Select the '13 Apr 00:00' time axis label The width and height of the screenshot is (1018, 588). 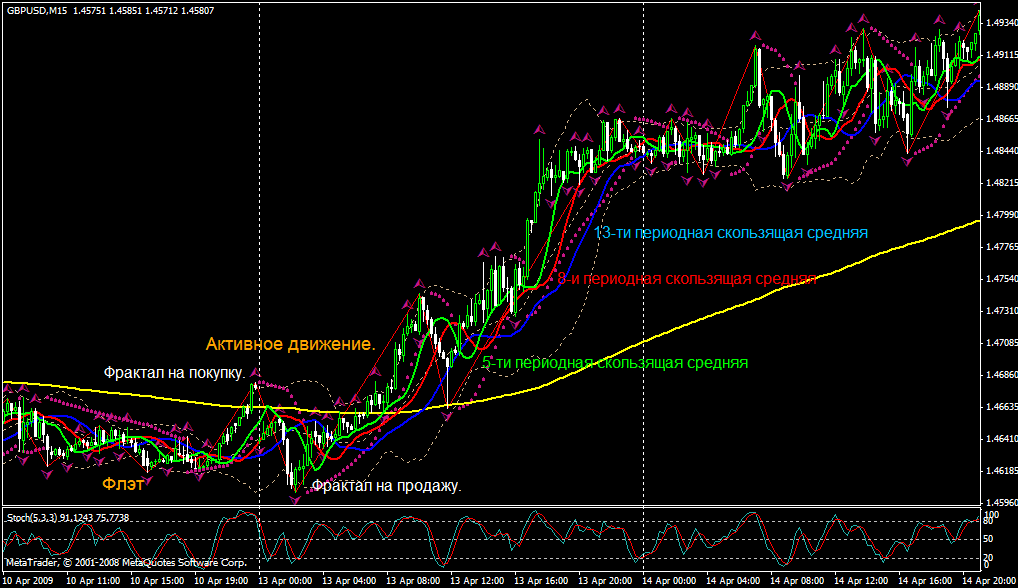[291, 580]
